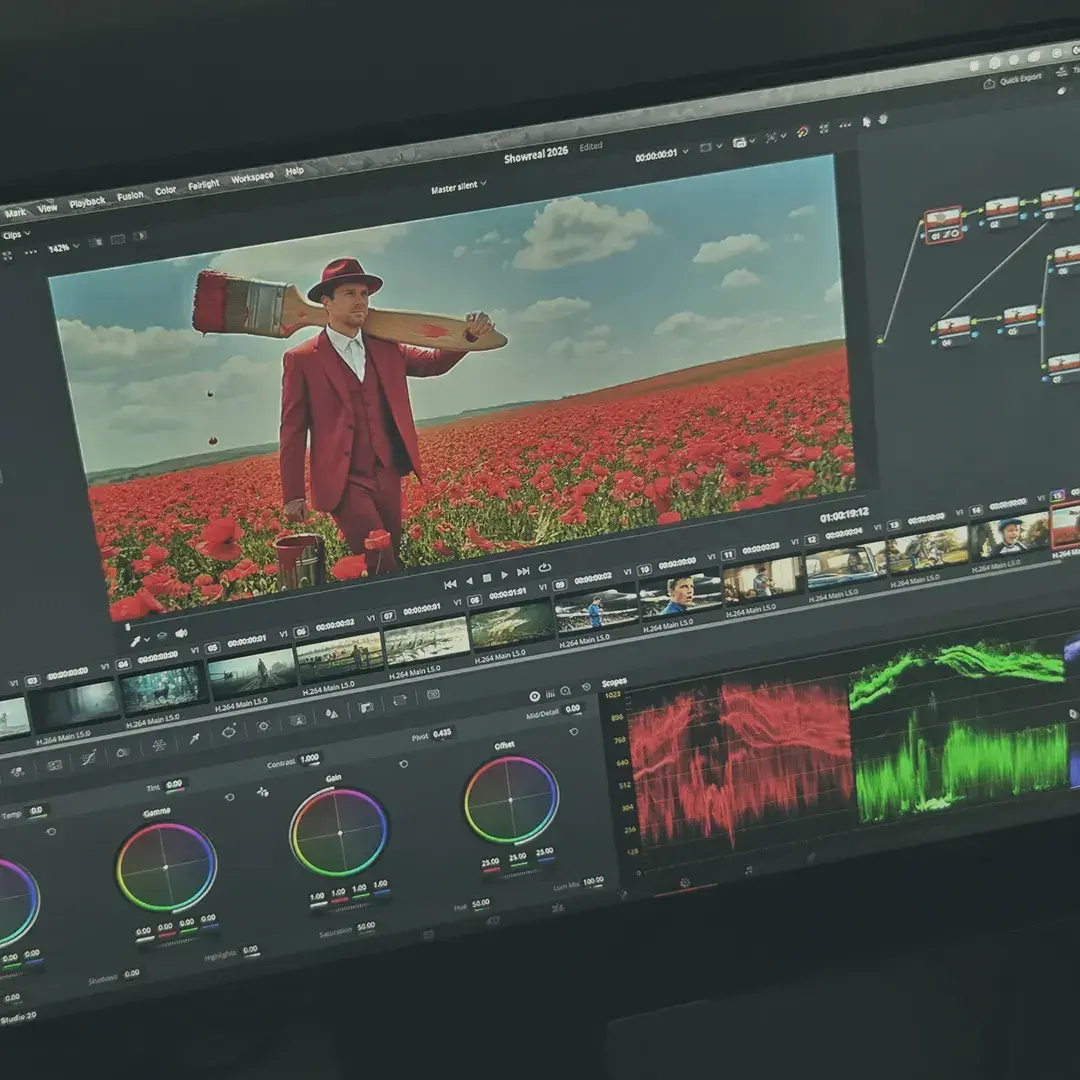Image resolution: width=1080 pixels, height=1080 pixels.
Task: Open the qualifier picker dropdown below viewer
Action: click(x=140, y=641)
